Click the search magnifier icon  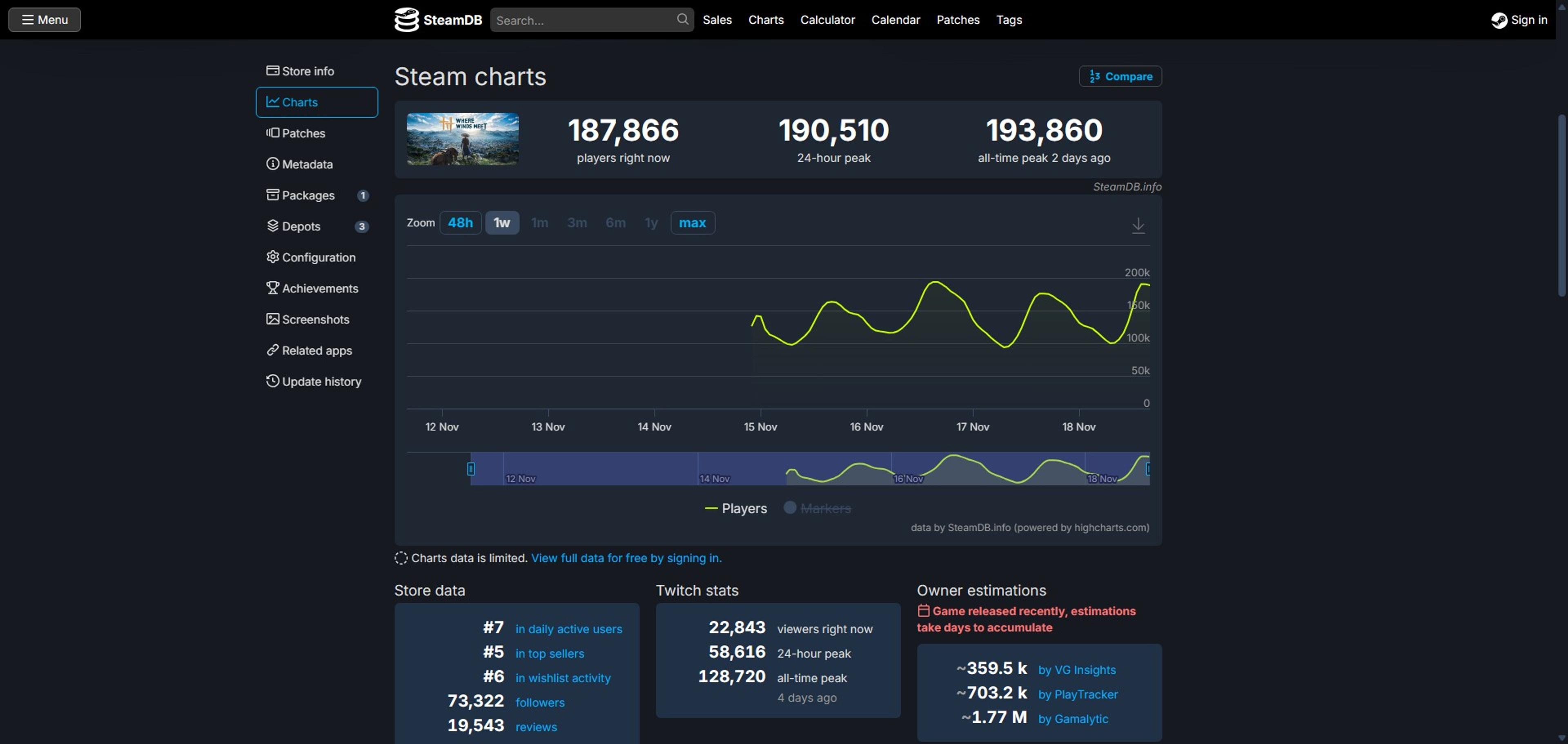point(682,20)
